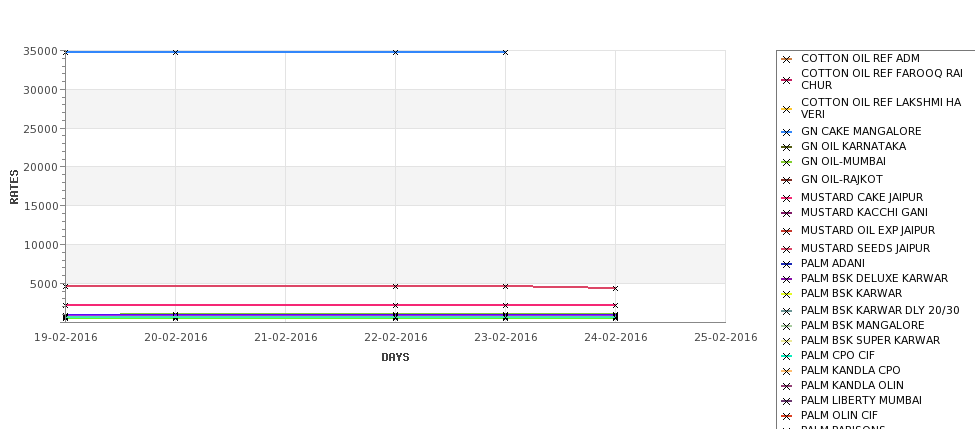Click the COTTON OIL REF ADM legend marker
The width and height of the screenshot is (975, 429).
[787, 59]
